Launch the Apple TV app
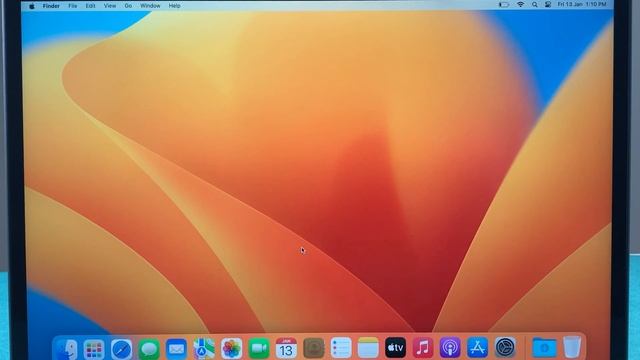Screen dimensions: 640x360 click(x=396, y=348)
